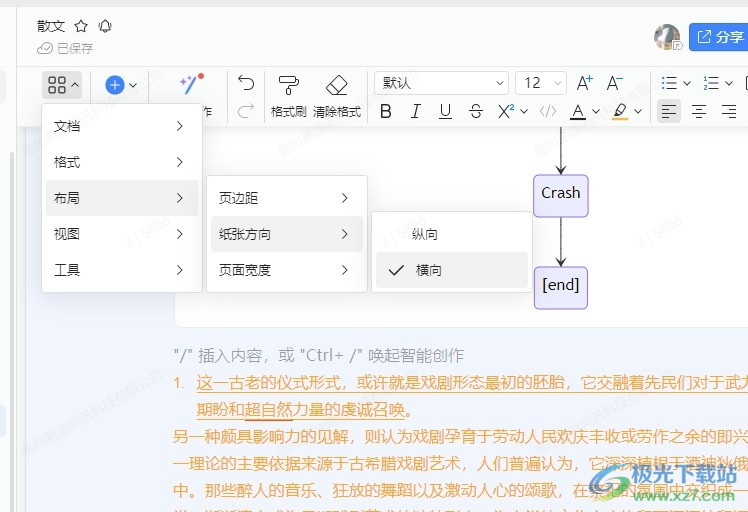Click the [end] node in the flowchart

click(561, 288)
